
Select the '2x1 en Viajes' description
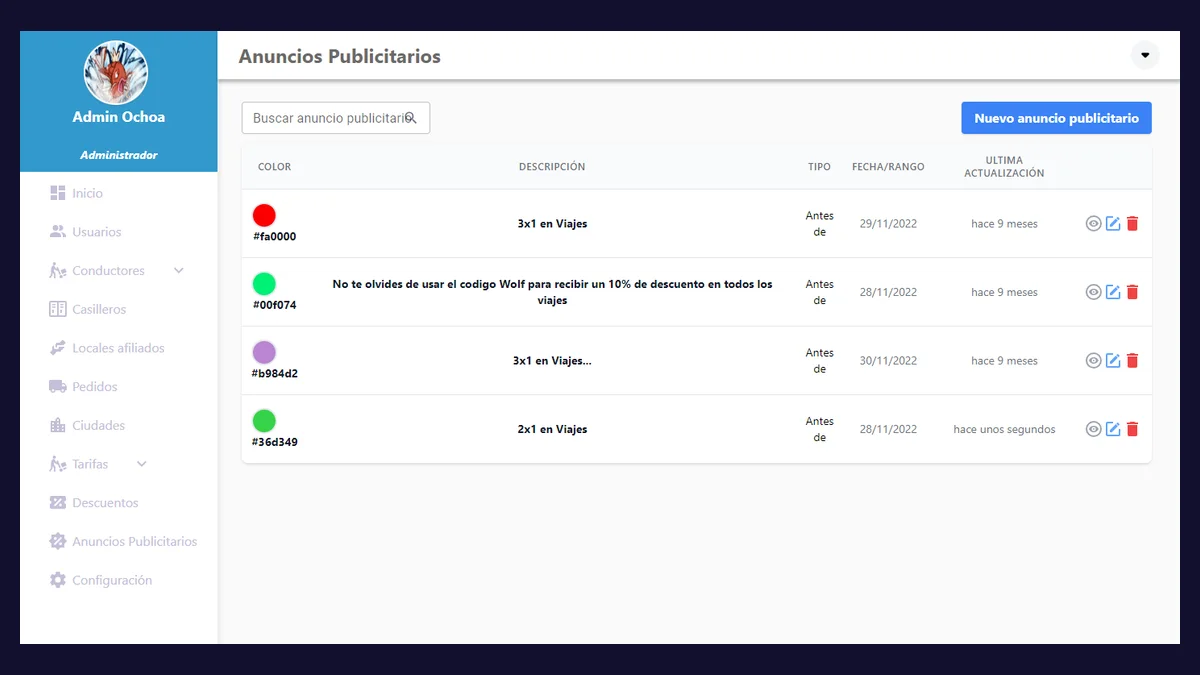point(552,429)
